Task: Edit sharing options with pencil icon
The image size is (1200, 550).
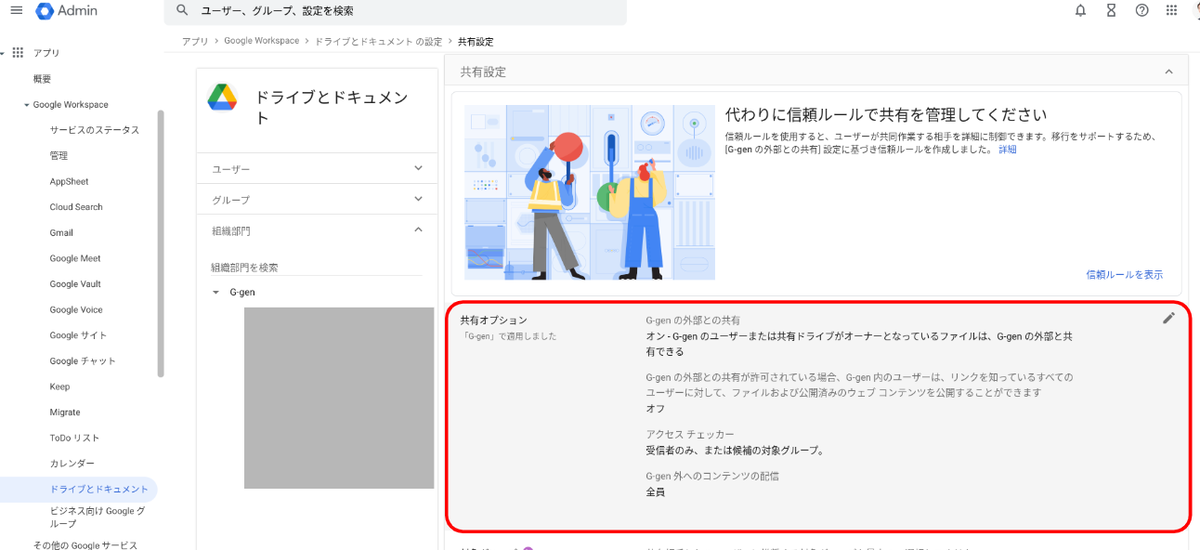Action: click(x=1169, y=318)
